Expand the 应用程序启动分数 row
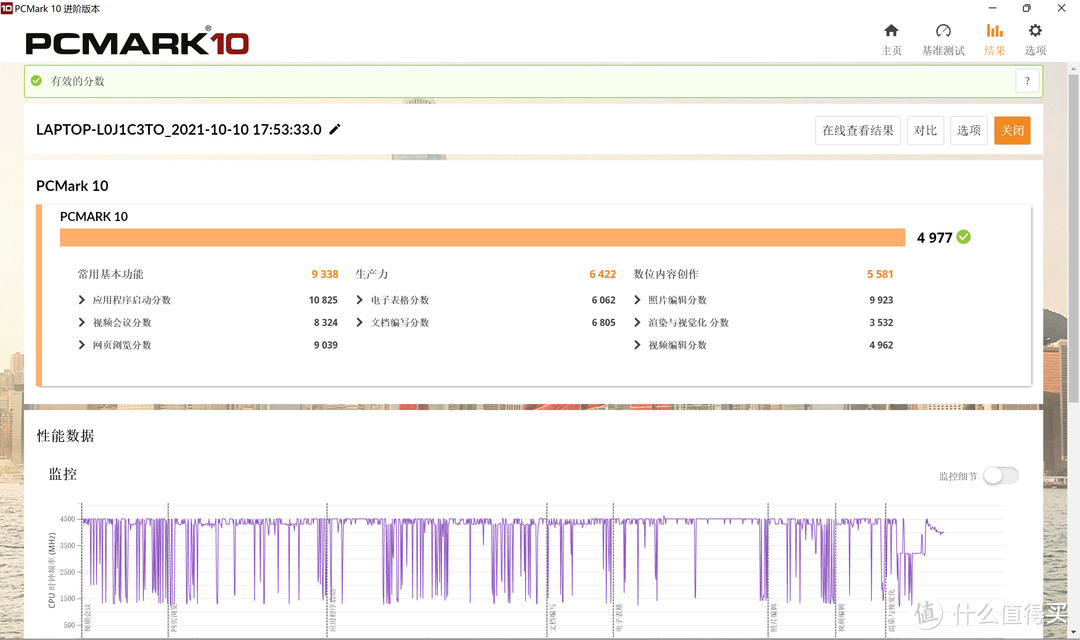1080x640 pixels. point(81,300)
